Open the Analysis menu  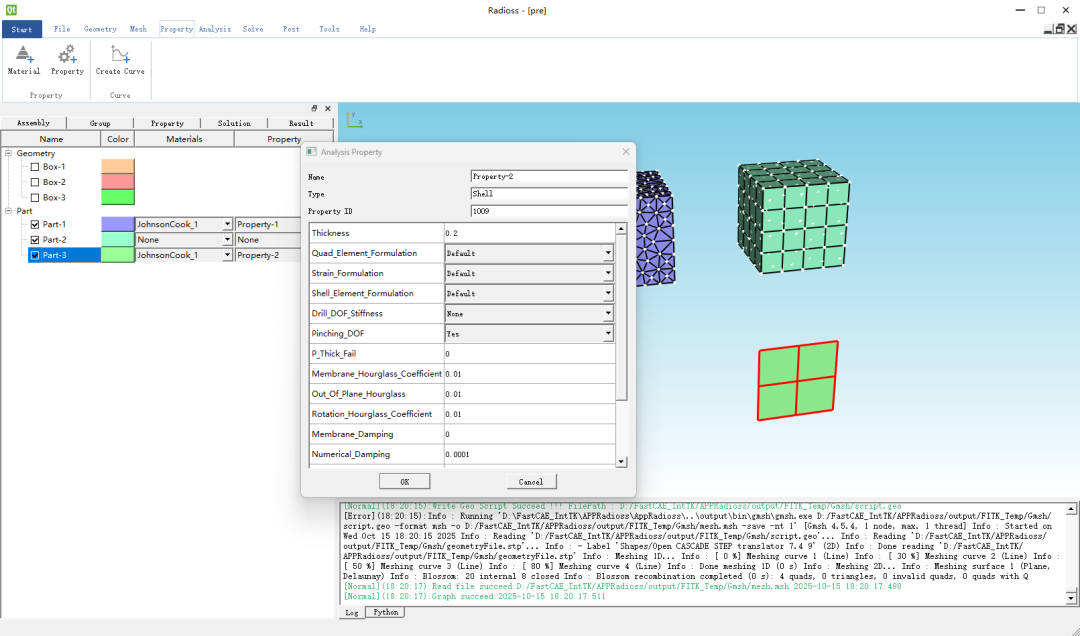pos(215,29)
